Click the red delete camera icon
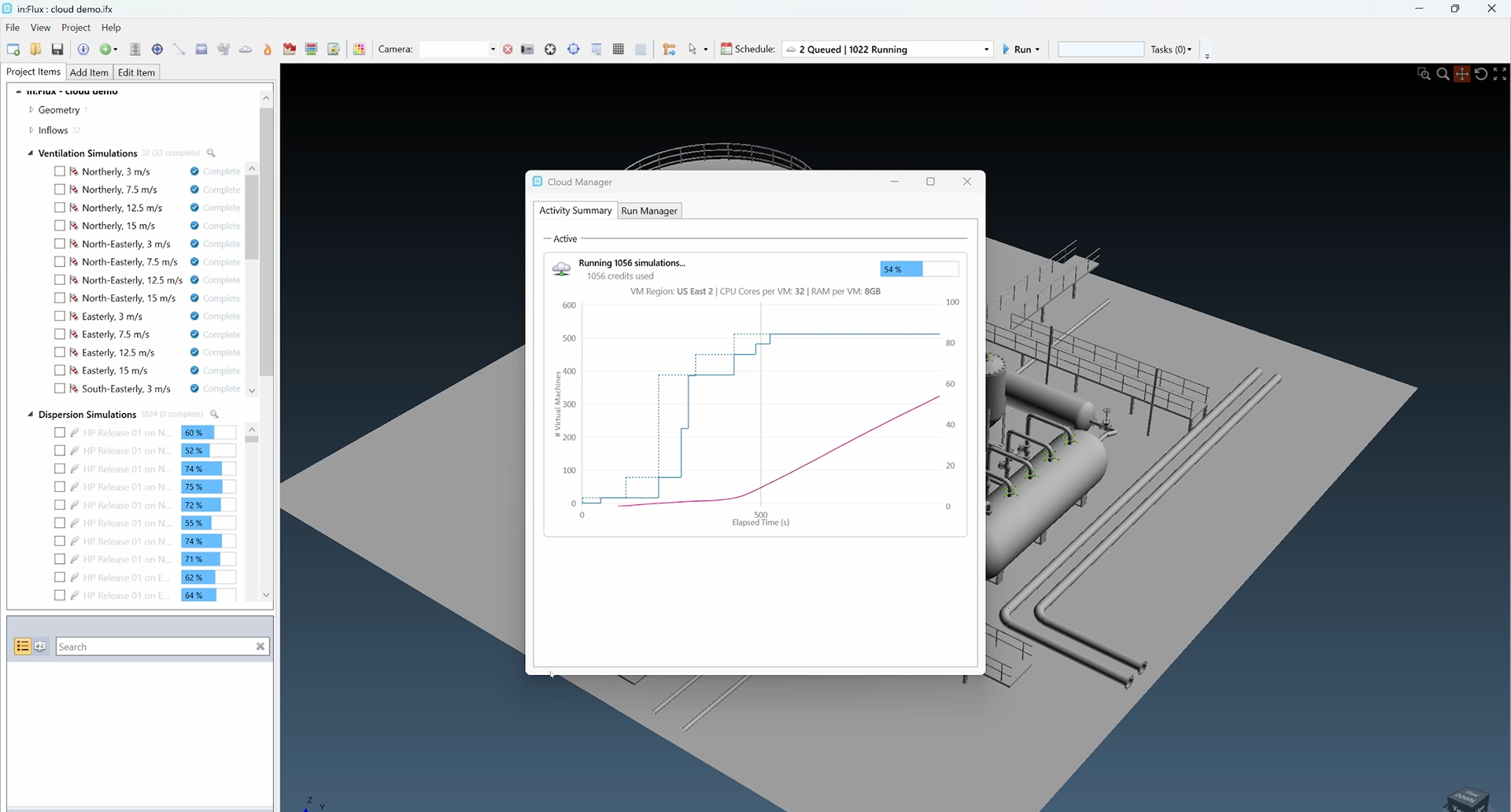1511x812 pixels. pos(508,50)
